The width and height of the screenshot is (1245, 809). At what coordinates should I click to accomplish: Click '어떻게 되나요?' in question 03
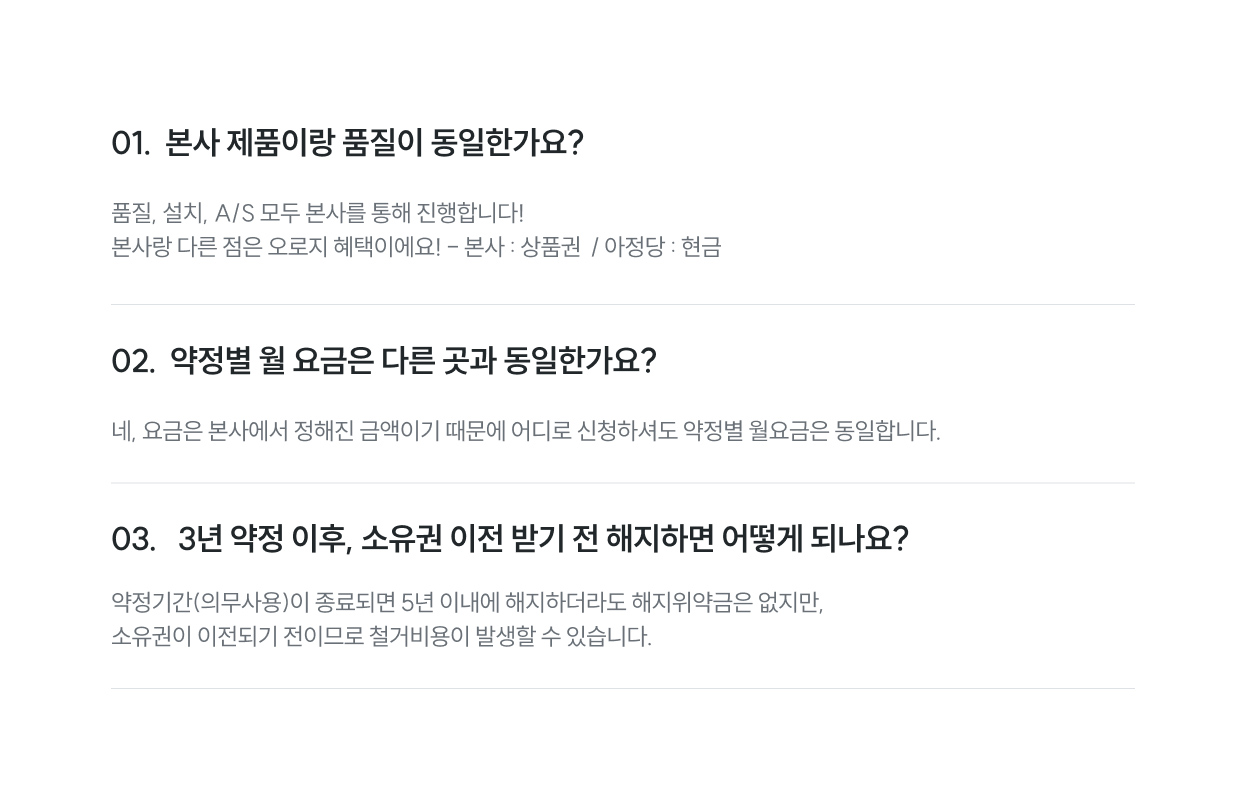click(815, 539)
